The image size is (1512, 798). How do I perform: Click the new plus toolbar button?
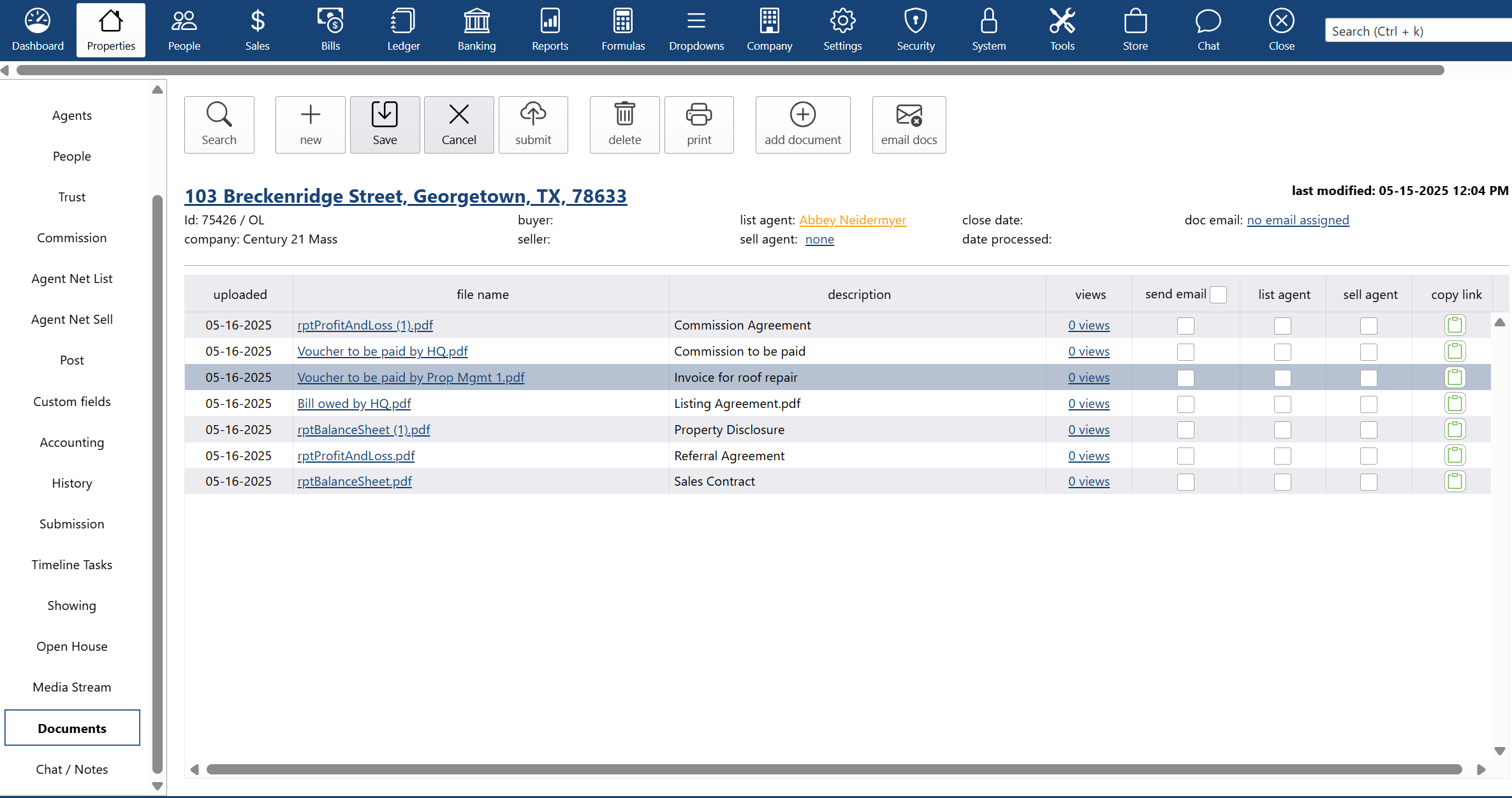pos(311,125)
